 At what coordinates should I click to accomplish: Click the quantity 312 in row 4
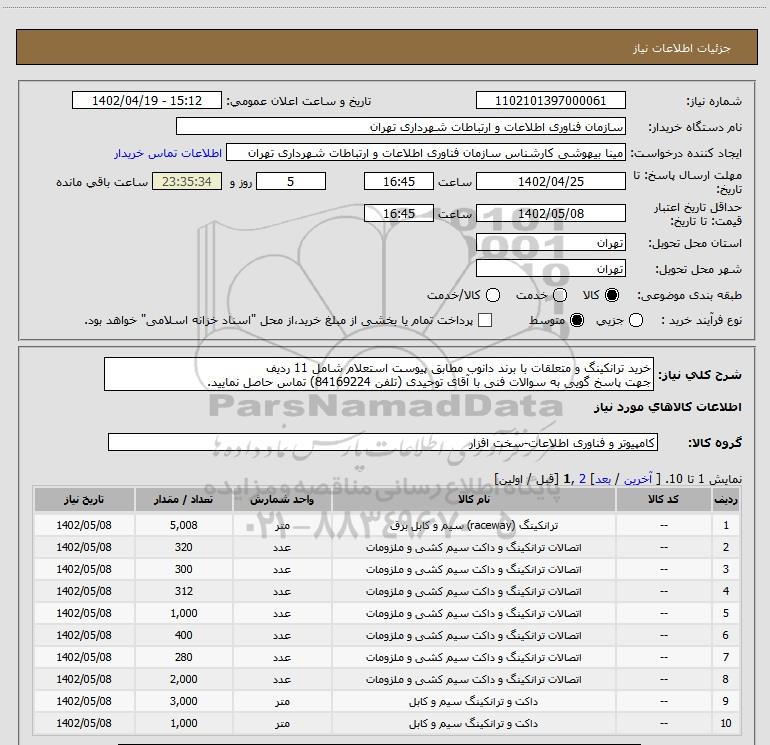click(x=184, y=591)
